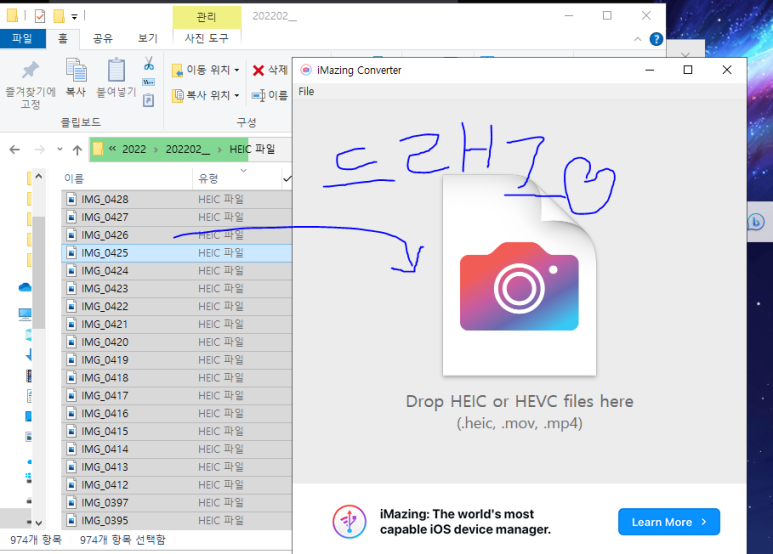Go up one folder with the up arrow
Viewport: 773px width, 554px height.
(x=77, y=150)
